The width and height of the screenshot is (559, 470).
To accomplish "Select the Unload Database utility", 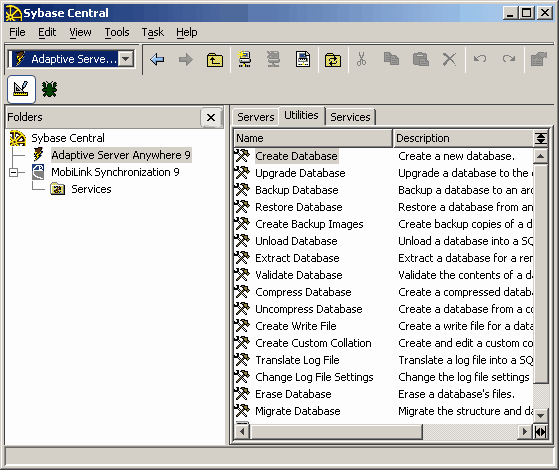I will click(x=296, y=241).
